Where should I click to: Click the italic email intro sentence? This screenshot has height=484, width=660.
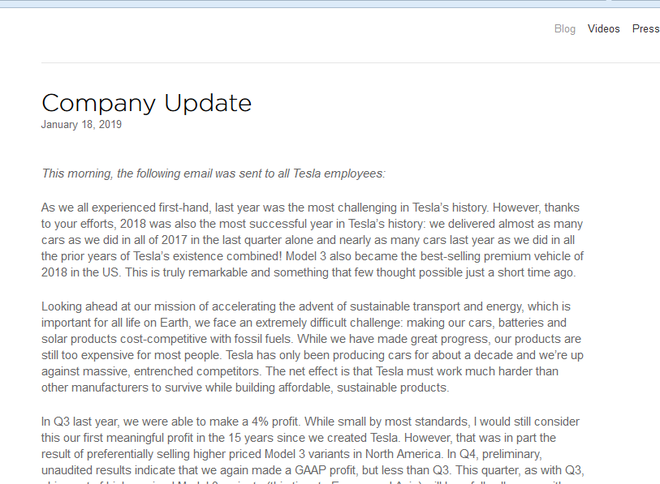coord(213,173)
